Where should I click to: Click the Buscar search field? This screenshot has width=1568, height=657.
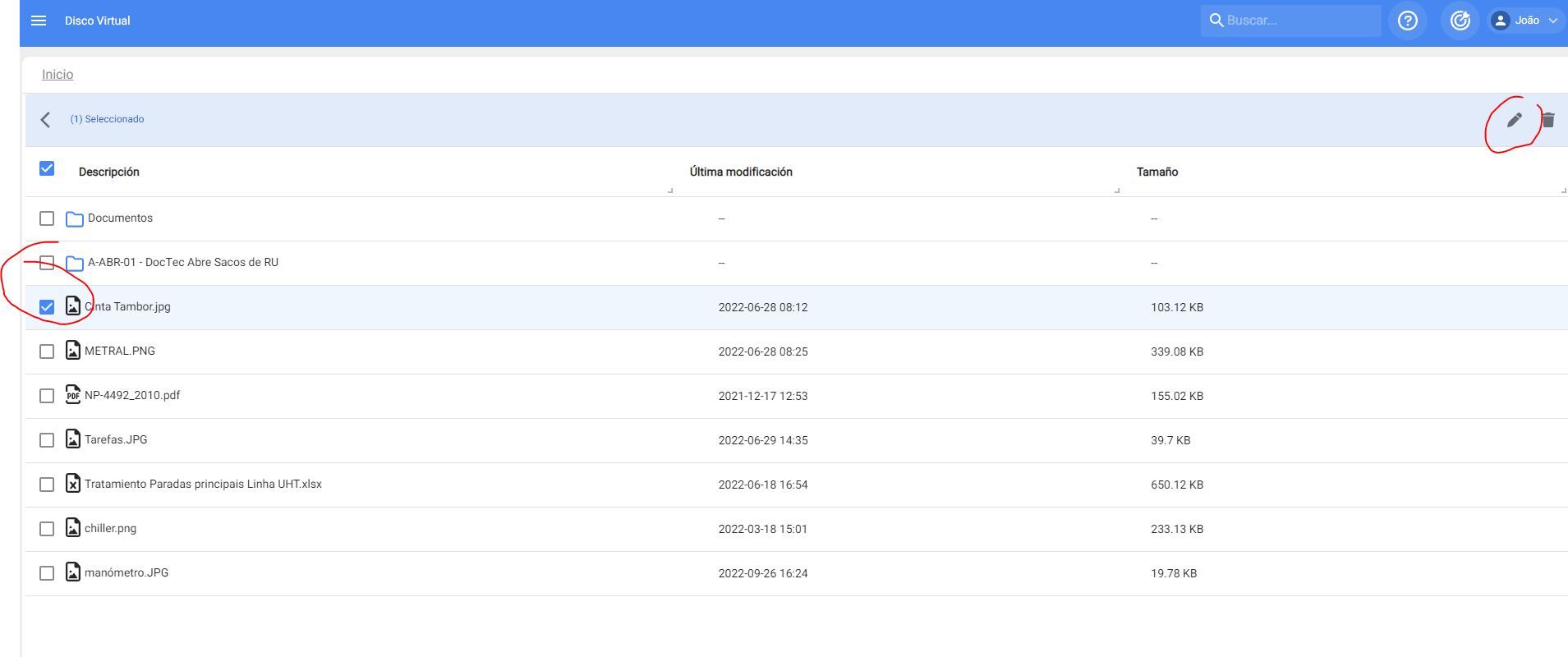point(1299,21)
